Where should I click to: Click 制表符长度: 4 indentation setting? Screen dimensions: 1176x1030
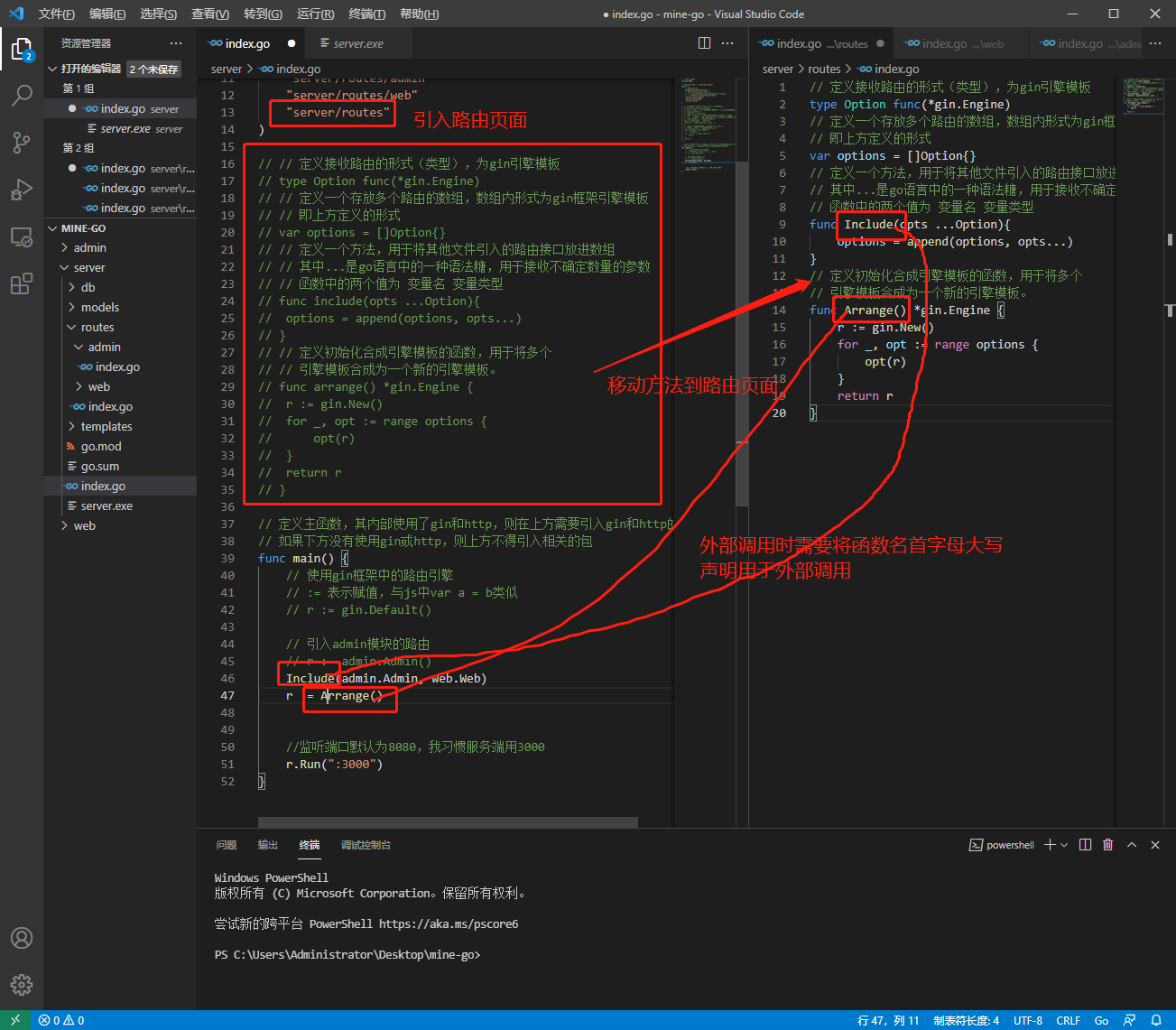tap(967, 1020)
